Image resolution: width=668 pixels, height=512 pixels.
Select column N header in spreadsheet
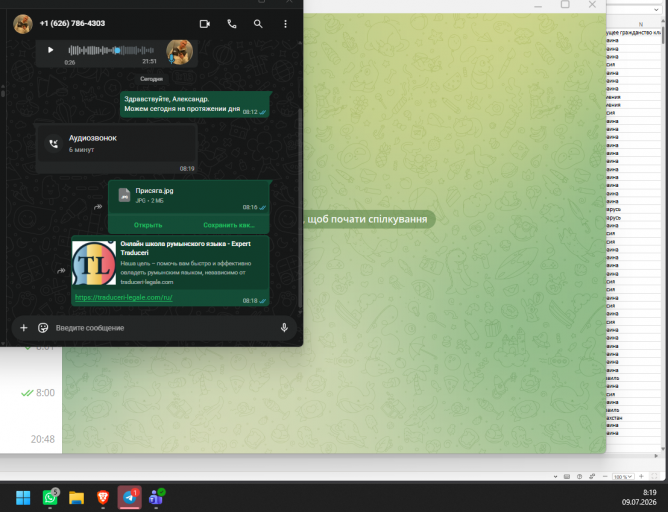[x=641, y=24]
